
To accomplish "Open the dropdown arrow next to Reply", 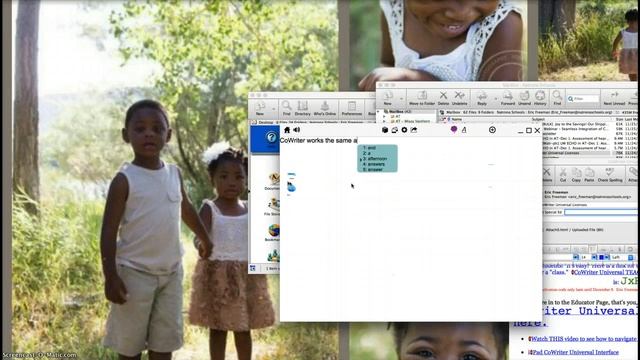I will pyautogui.click(x=495, y=98).
